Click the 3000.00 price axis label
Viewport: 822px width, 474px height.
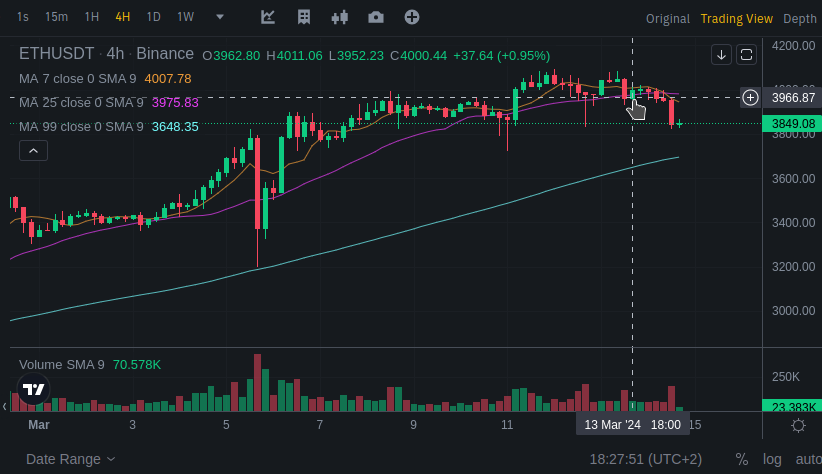click(x=793, y=310)
